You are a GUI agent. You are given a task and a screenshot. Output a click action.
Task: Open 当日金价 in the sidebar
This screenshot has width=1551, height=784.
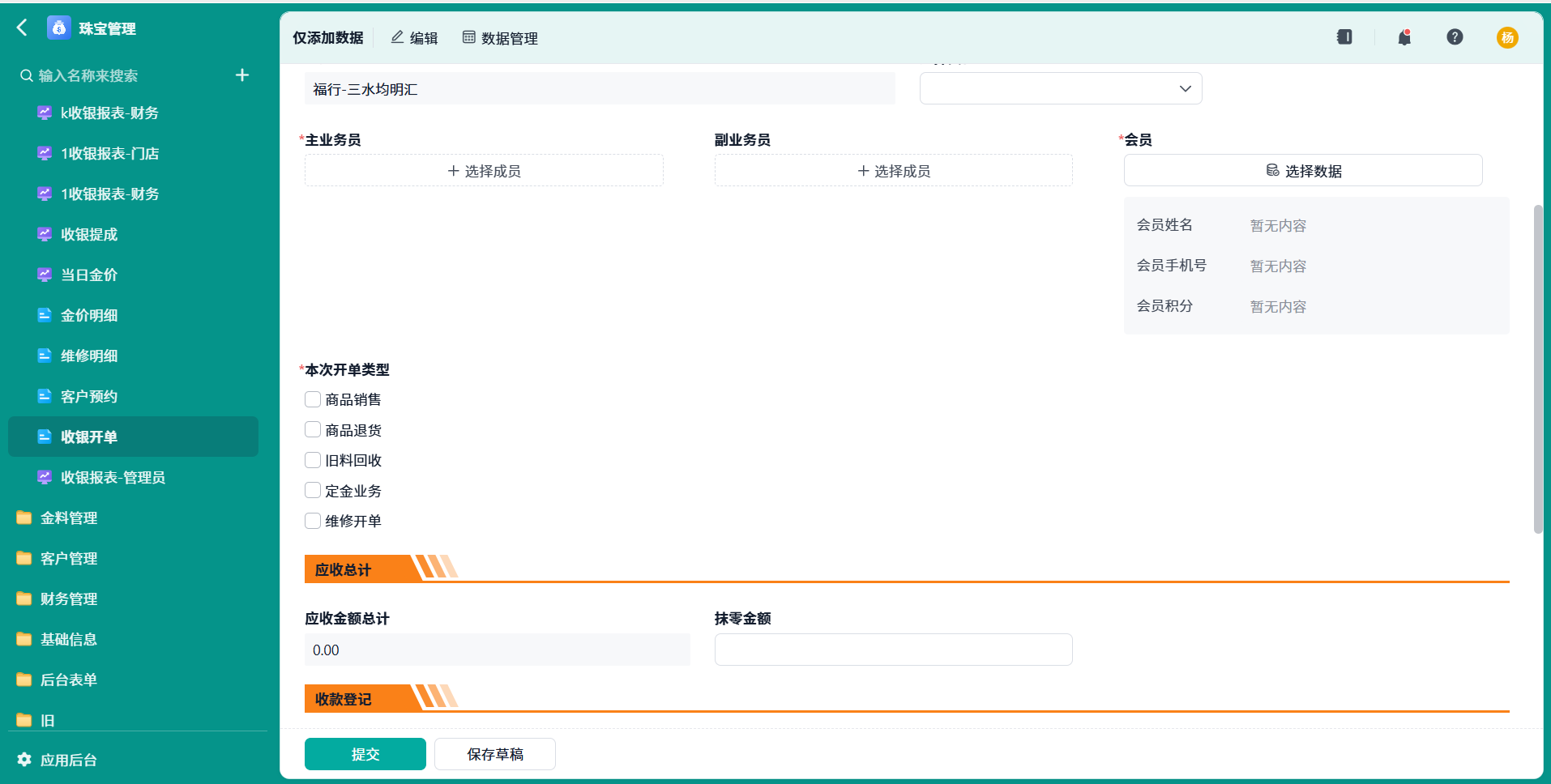point(89,275)
